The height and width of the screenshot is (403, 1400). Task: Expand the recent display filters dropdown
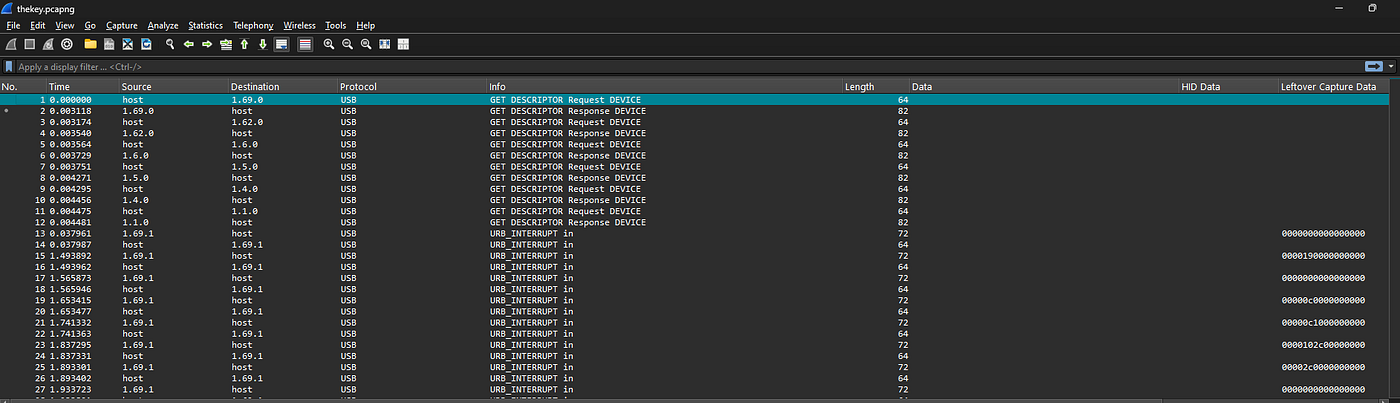[x=1390, y=66]
